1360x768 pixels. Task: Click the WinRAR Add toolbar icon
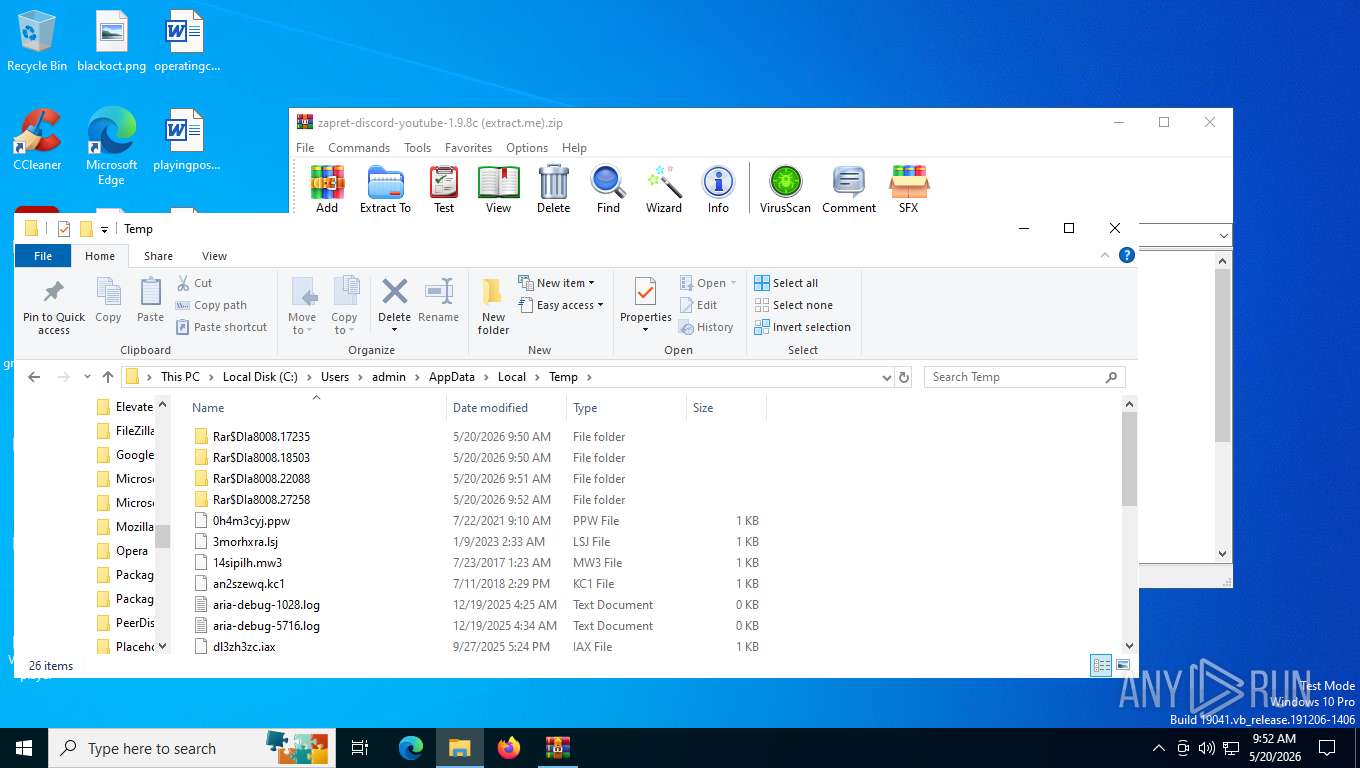[327, 190]
